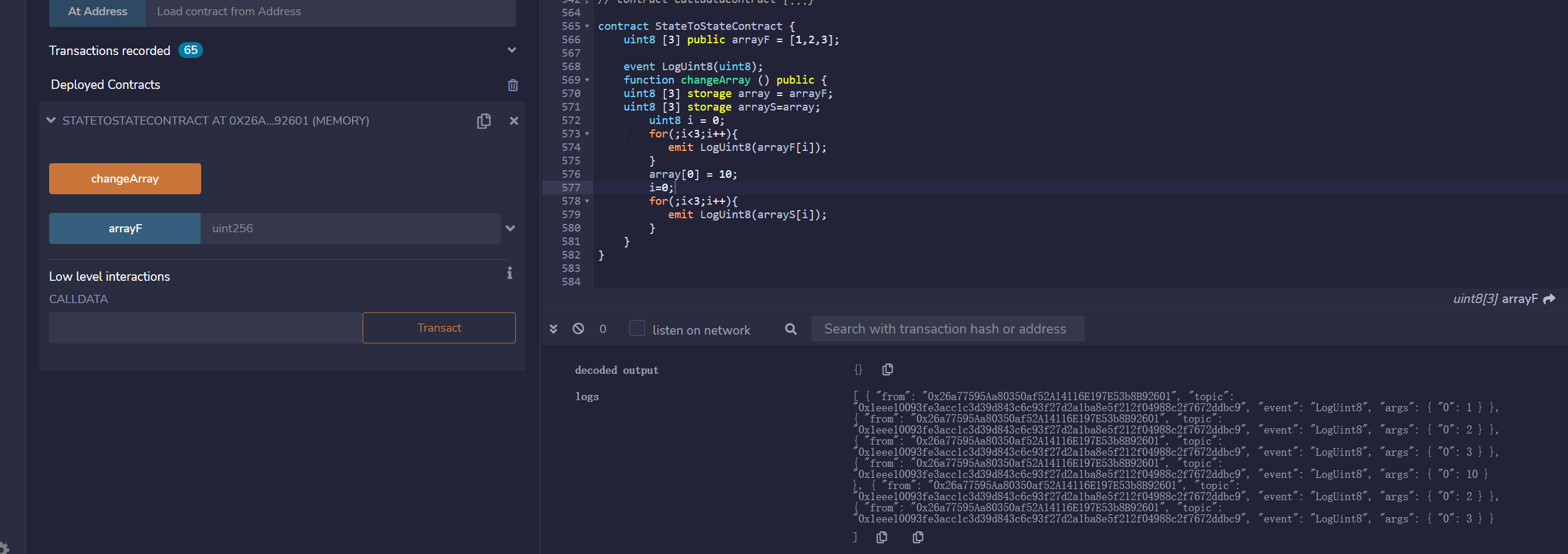Click the terminal search magnifier icon
Screen dimensions: 1568x554
pyautogui.click(x=791, y=329)
